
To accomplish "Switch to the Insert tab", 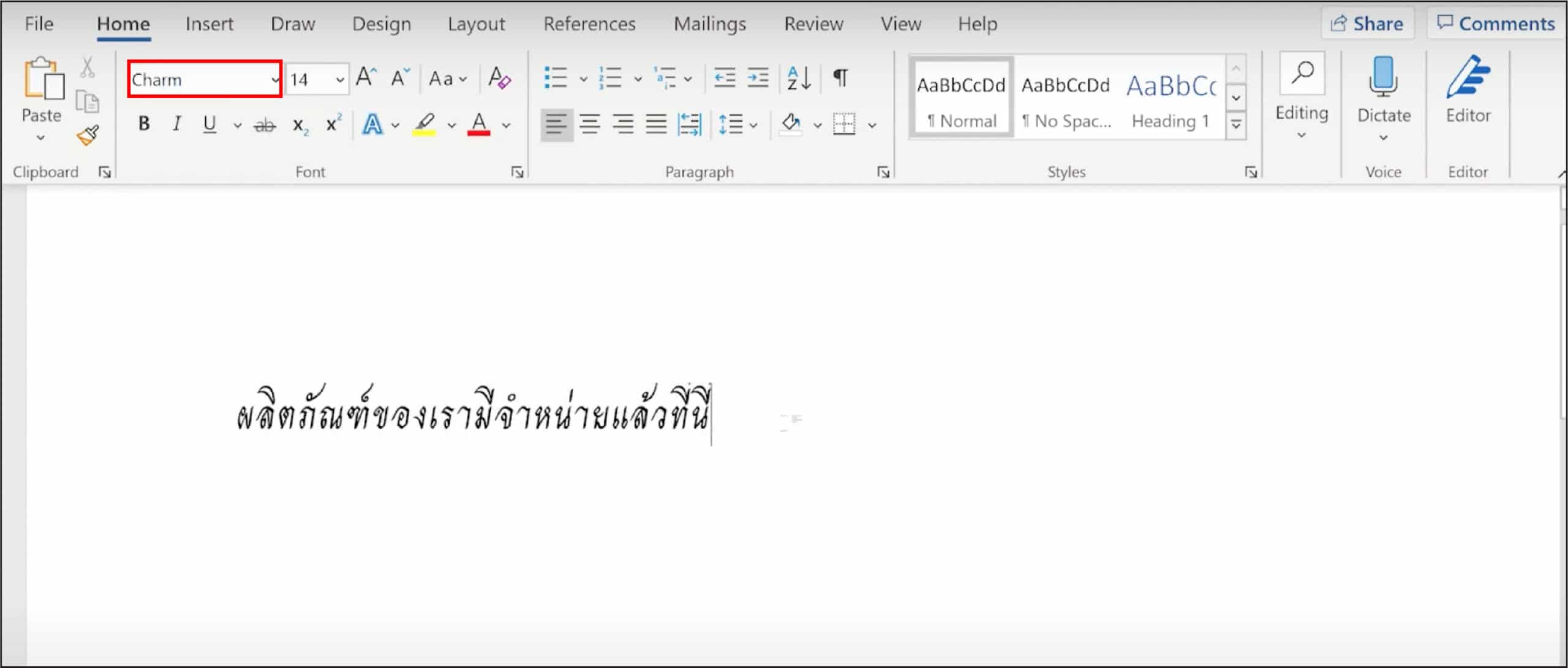I will [209, 24].
